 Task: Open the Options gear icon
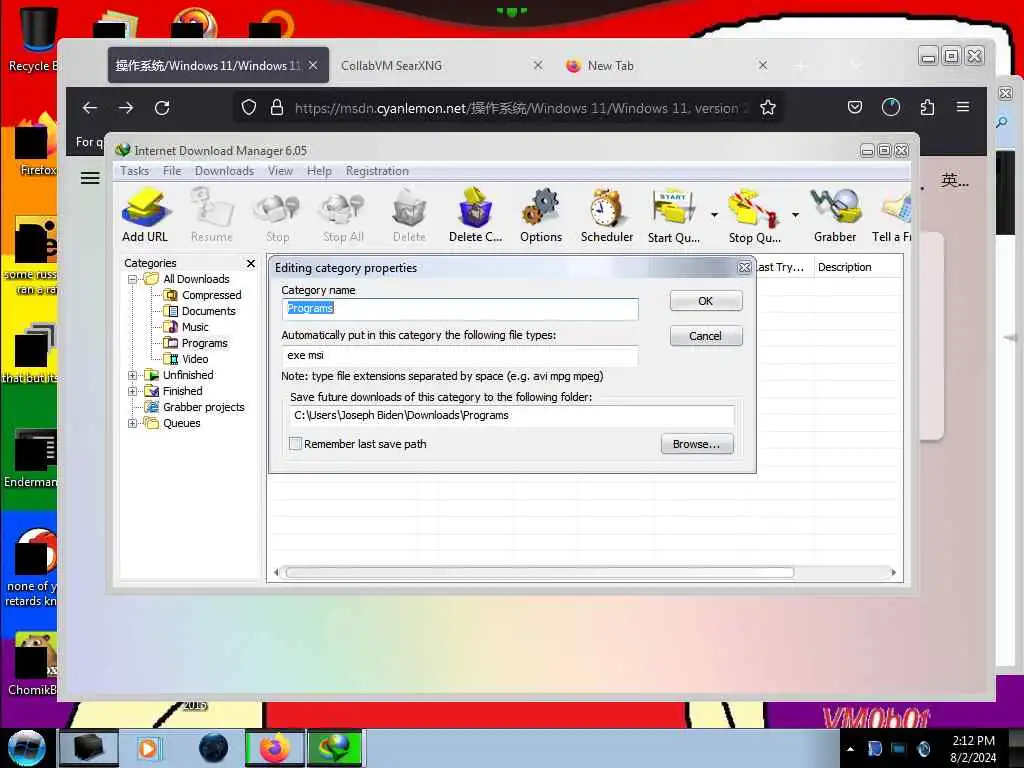click(541, 216)
